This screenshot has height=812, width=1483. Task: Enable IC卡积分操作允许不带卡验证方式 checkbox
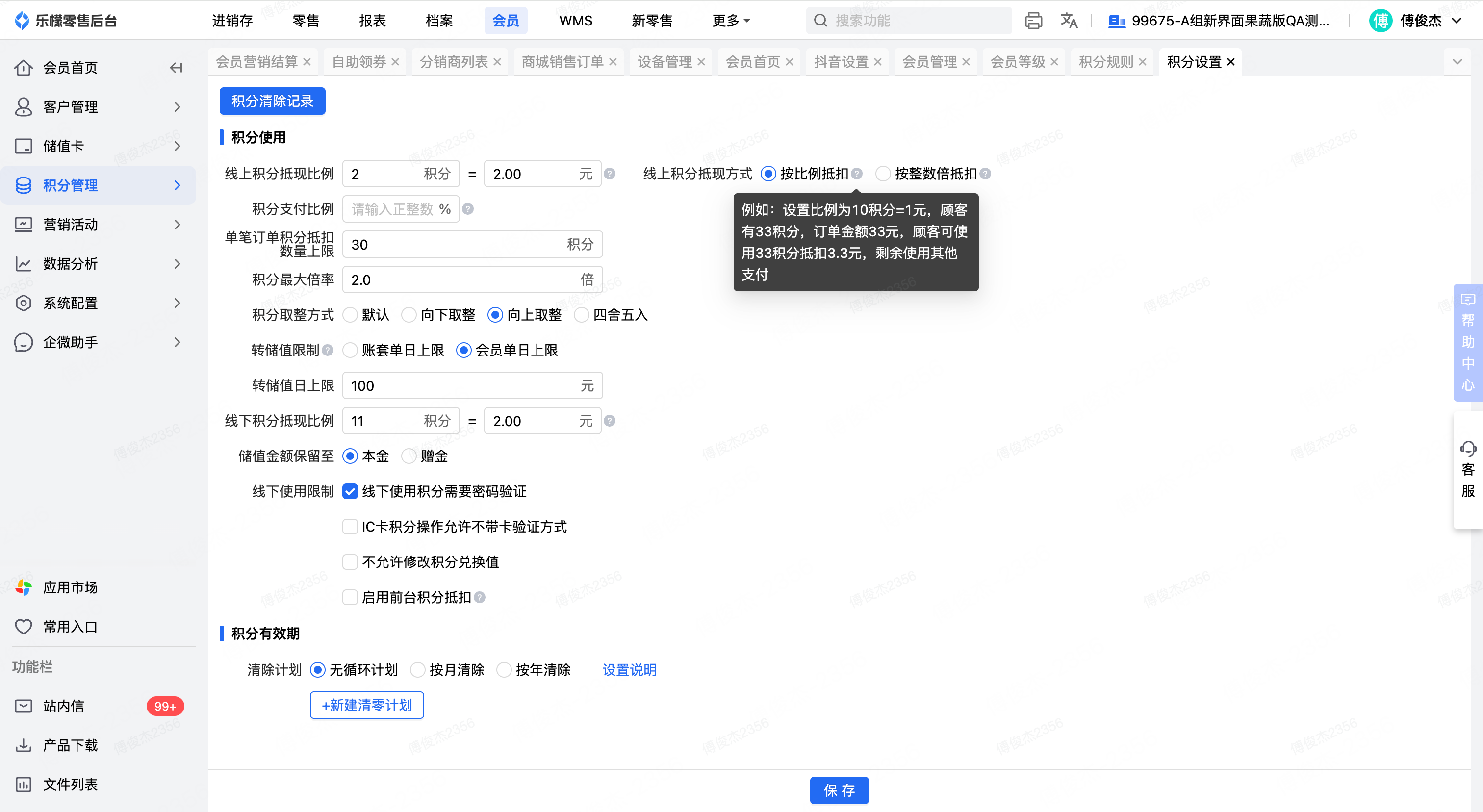tap(350, 527)
